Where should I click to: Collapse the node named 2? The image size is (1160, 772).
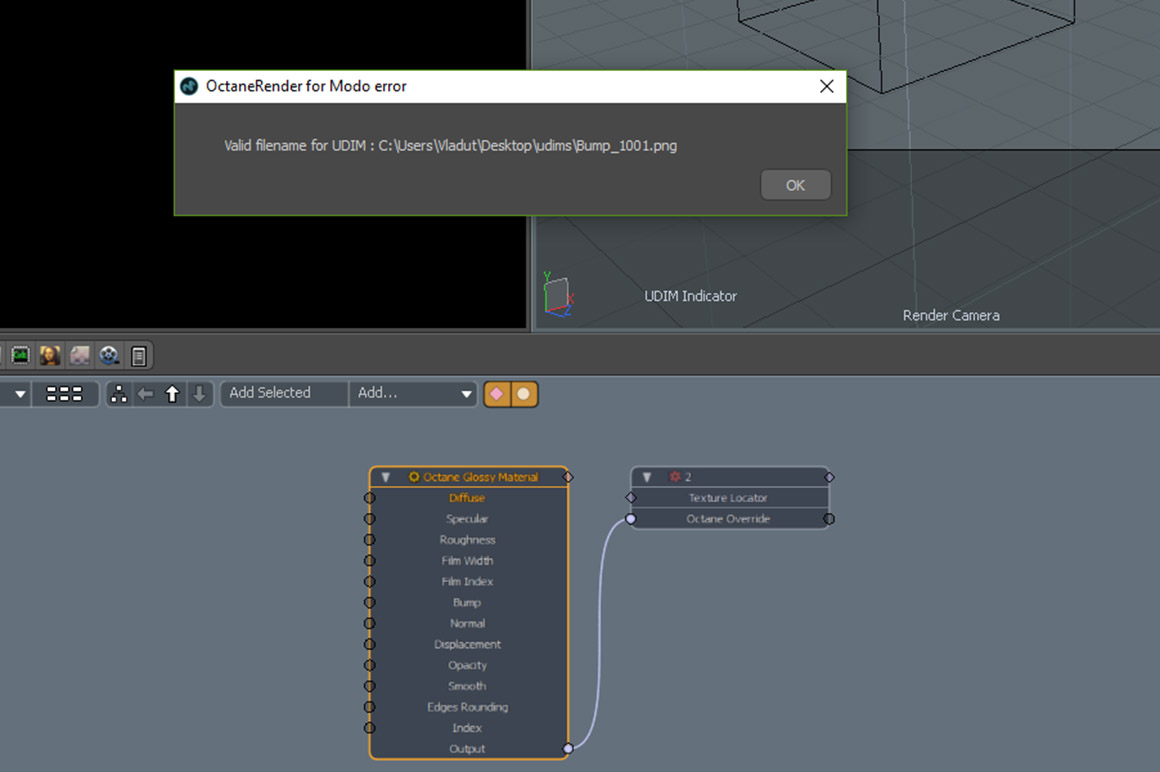647,477
